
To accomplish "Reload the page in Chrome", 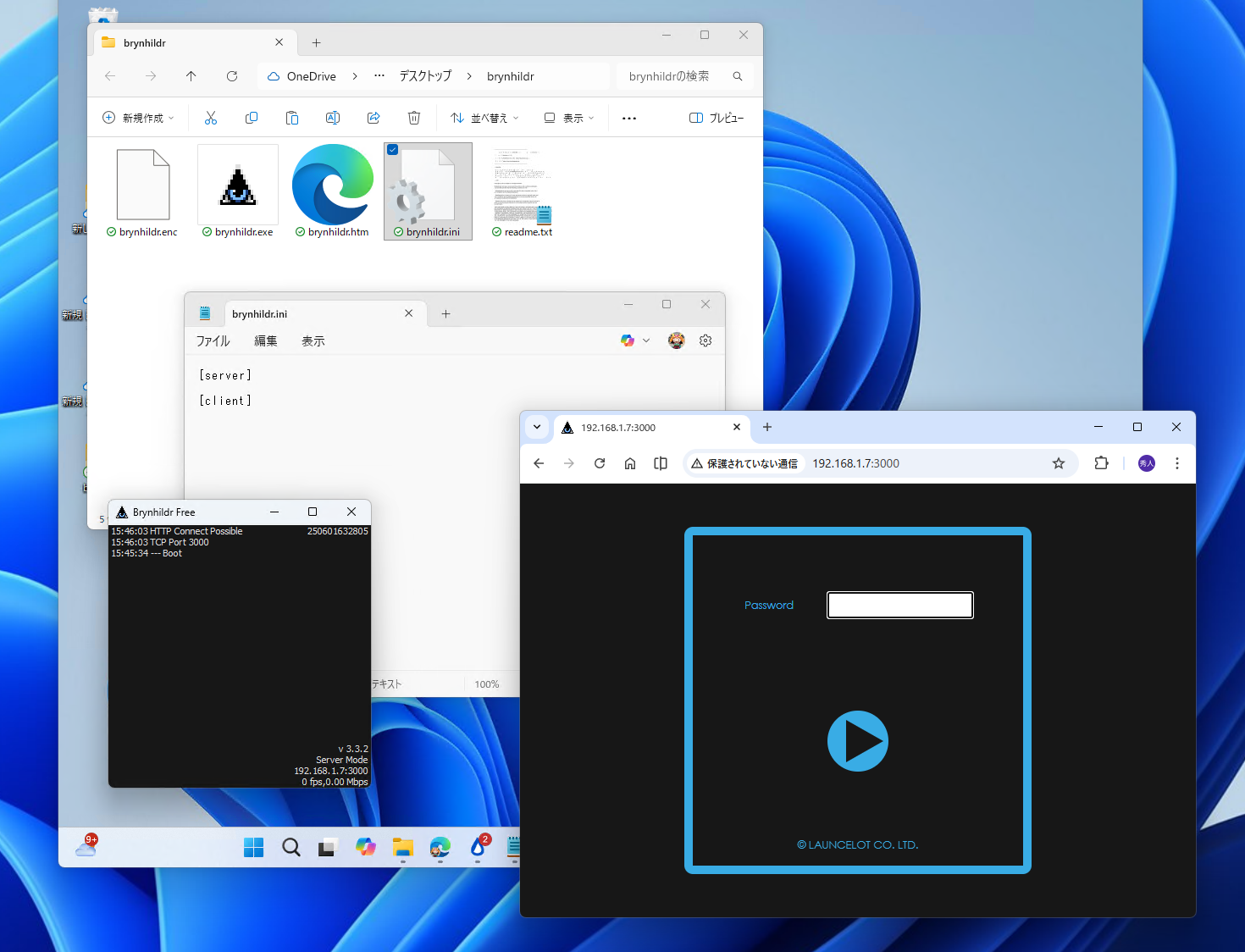I will [x=600, y=463].
